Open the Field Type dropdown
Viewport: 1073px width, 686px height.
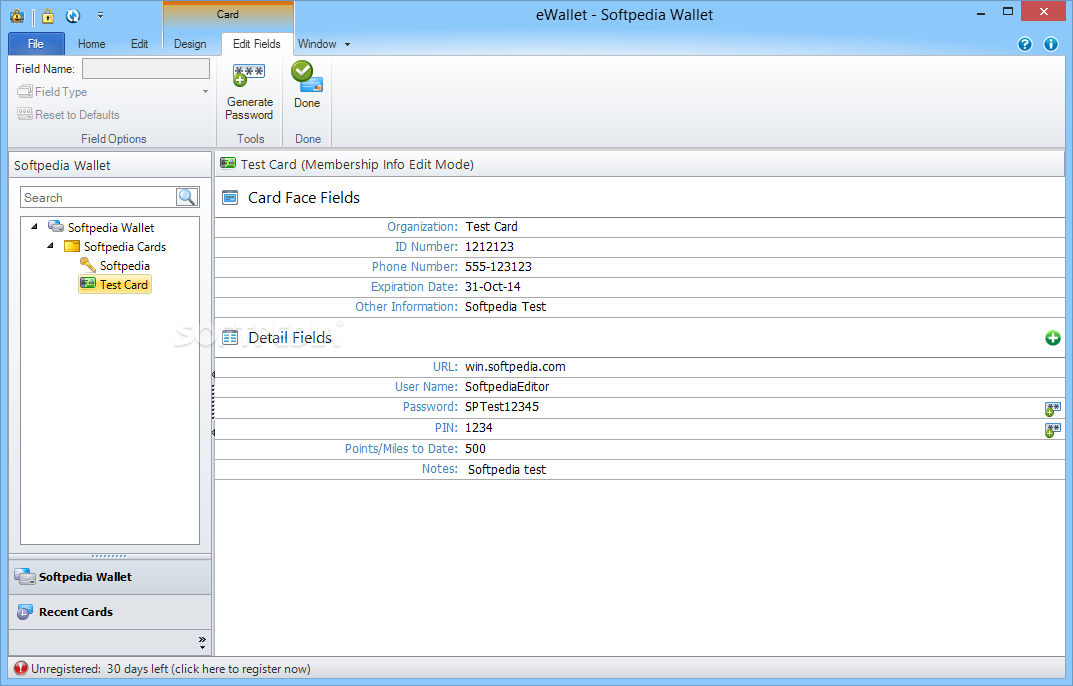[x=113, y=92]
